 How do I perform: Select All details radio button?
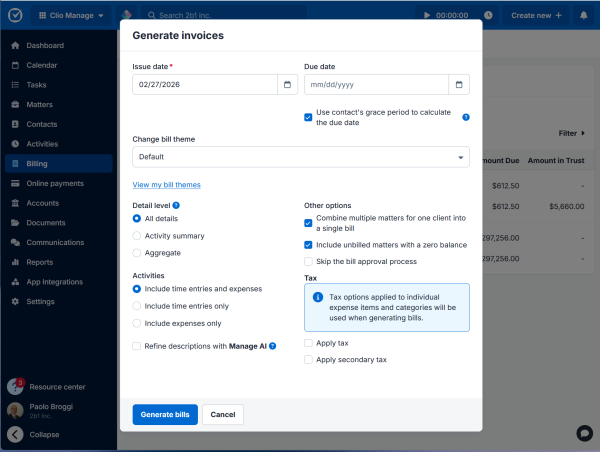[137, 219]
